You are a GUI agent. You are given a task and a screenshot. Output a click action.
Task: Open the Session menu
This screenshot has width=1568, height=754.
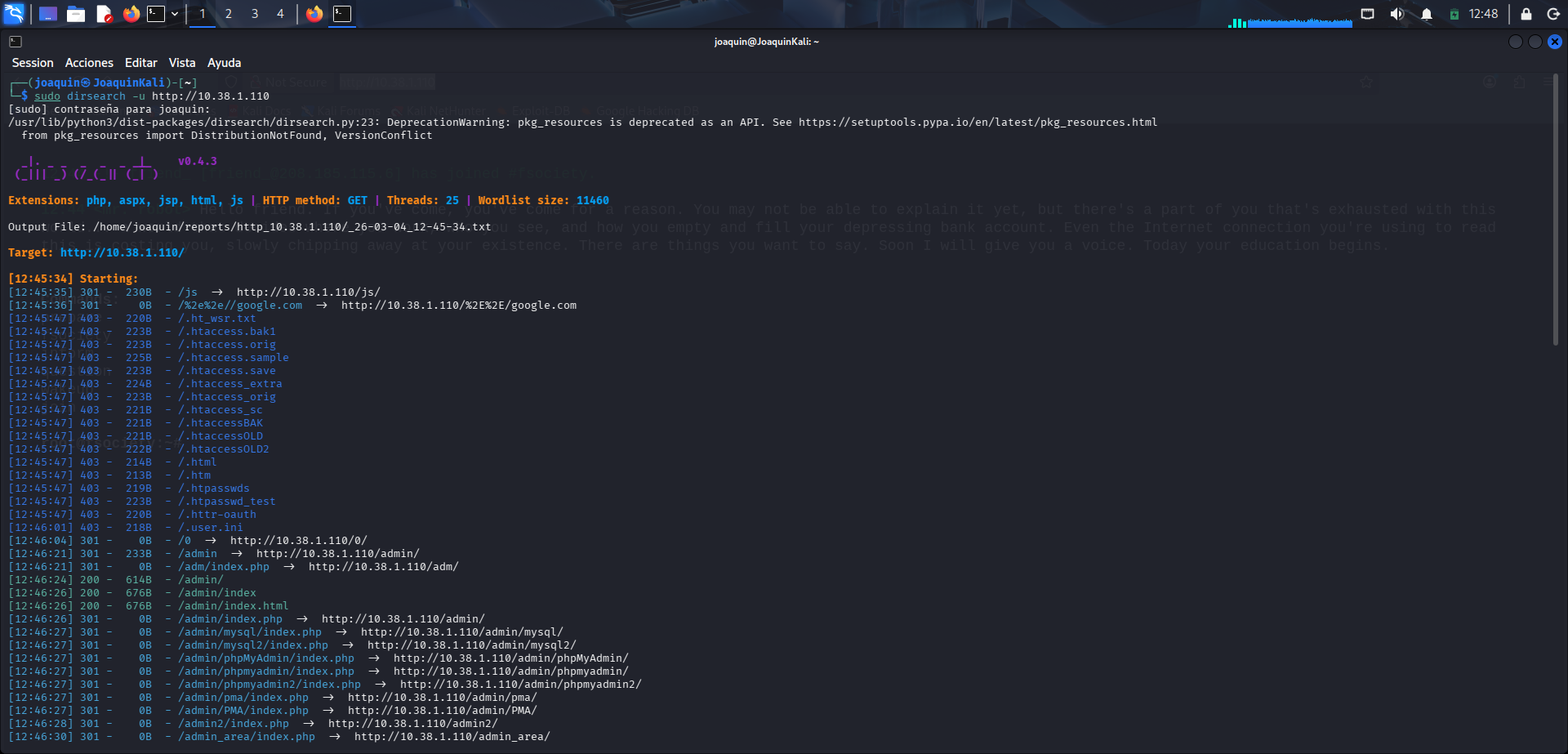[33, 62]
